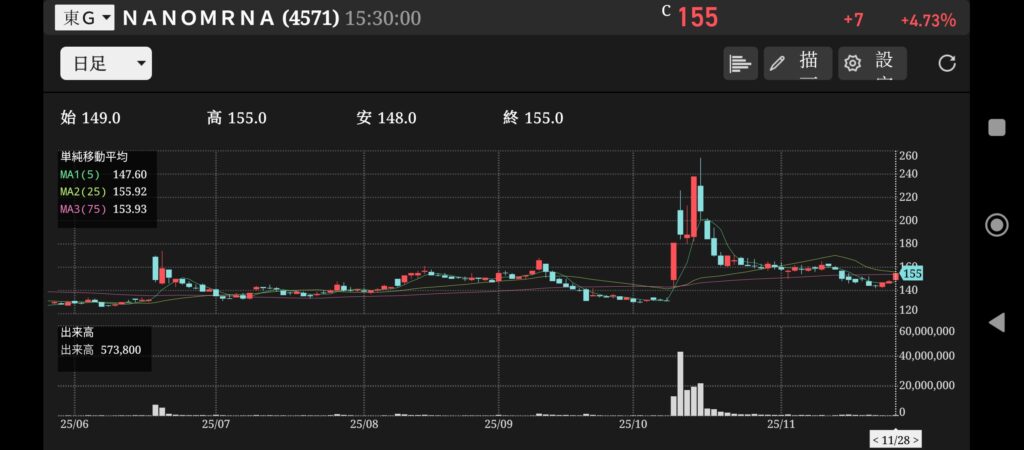Viewport: 1024px width, 450px height.
Task: Refresh the chart with reload icon
Action: coord(946,63)
